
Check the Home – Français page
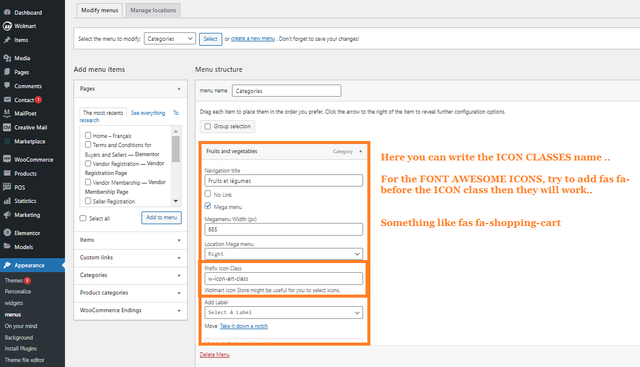88,135
